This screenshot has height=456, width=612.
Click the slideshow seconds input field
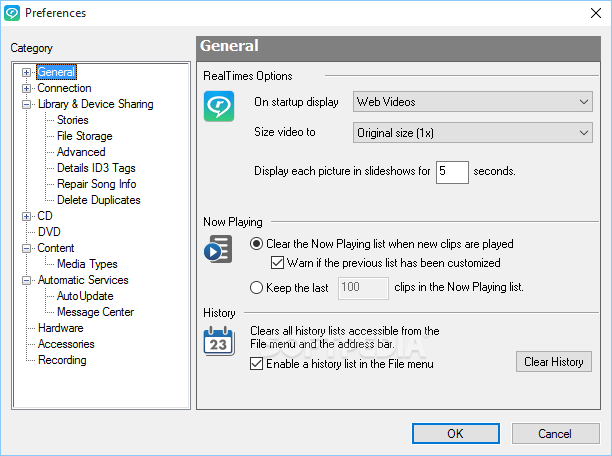[x=452, y=171]
